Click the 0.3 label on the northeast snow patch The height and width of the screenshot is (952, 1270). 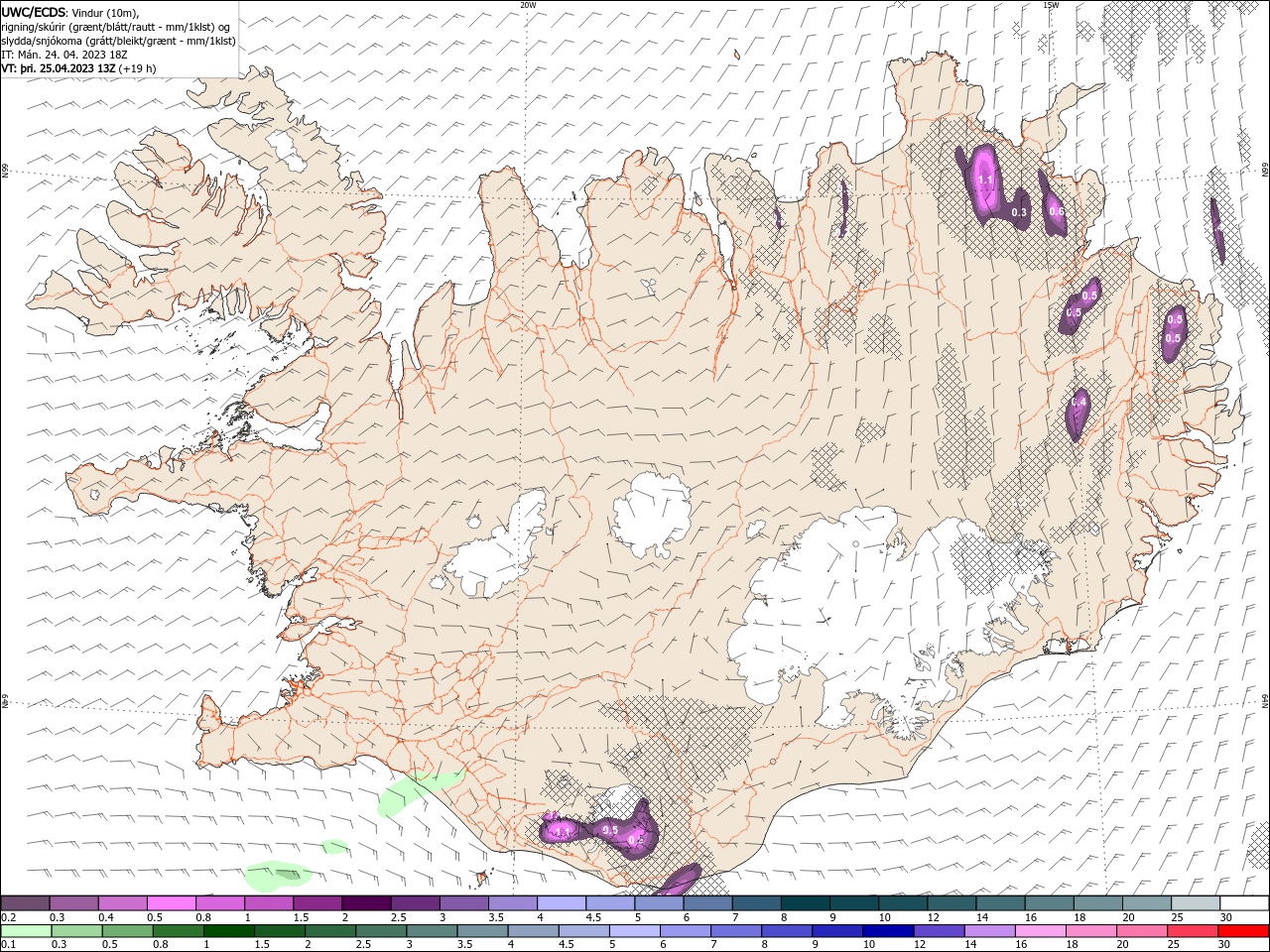(1019, 213)
